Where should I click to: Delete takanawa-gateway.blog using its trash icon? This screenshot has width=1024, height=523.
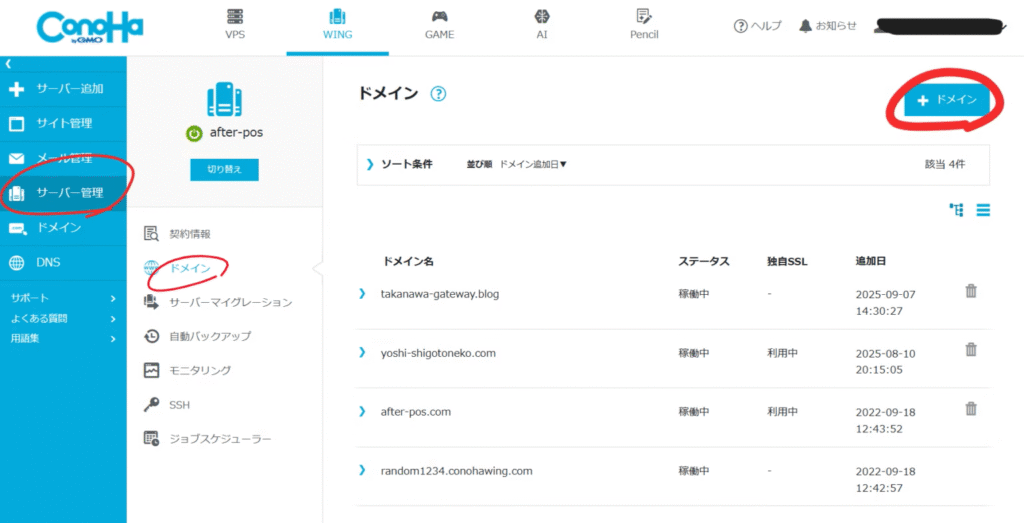click(x=970, y=291)
